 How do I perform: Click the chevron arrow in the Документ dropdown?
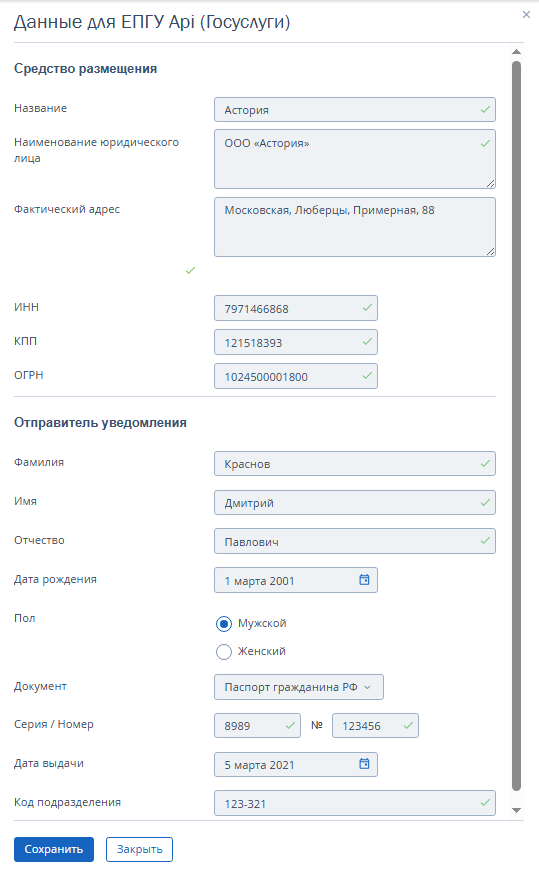368,687
